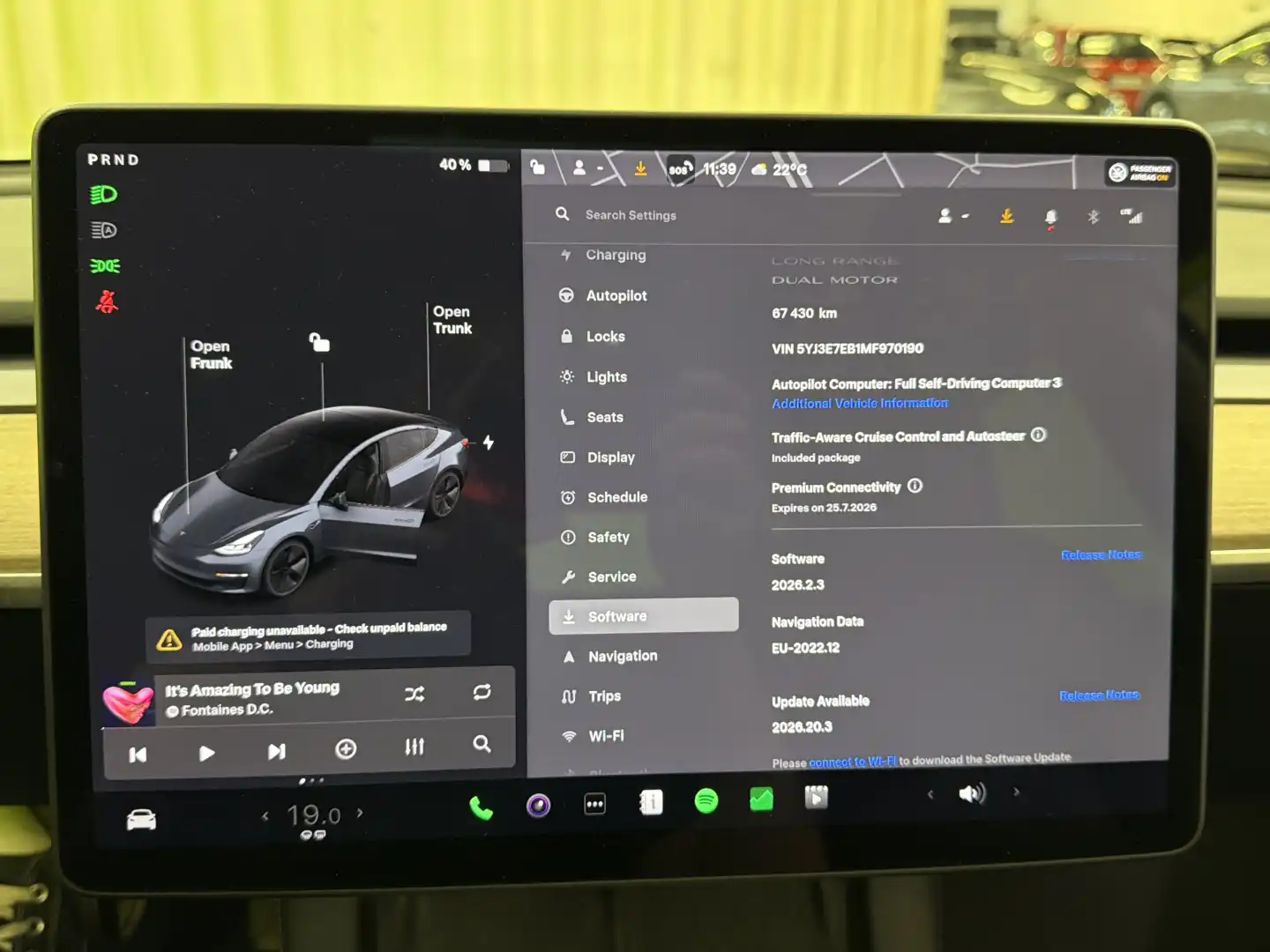The height and width of the screenshot is (952, 1270).
Task: Open Release Notes for Software 2026.2.3
Action: pyautogui.click(x=1102, y=554)
